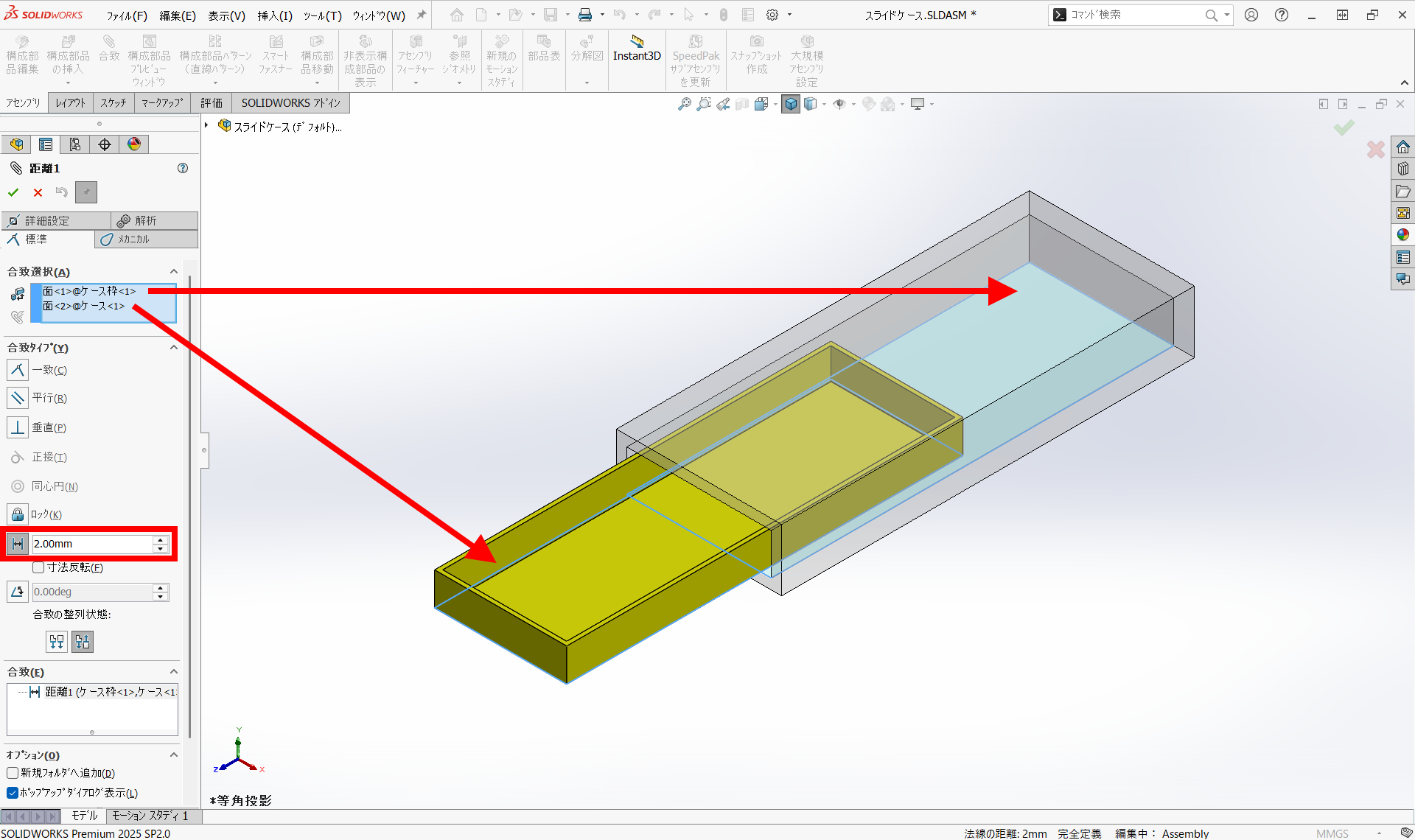1415x840 pixels.
Task: Enable the 寸法反転 flip dimension checkbox
Action: coord(38,567)
